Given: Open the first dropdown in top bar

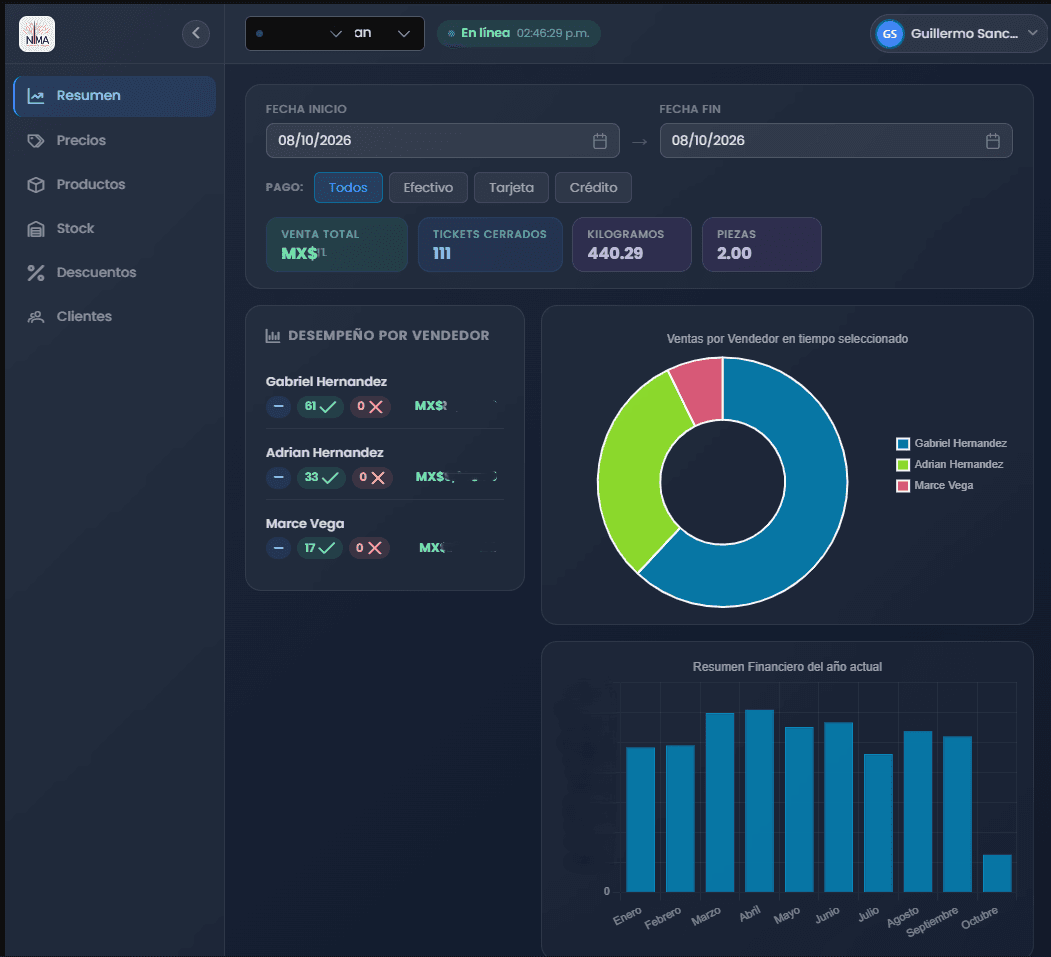Looking at the screenshot, I should point(298,34).
